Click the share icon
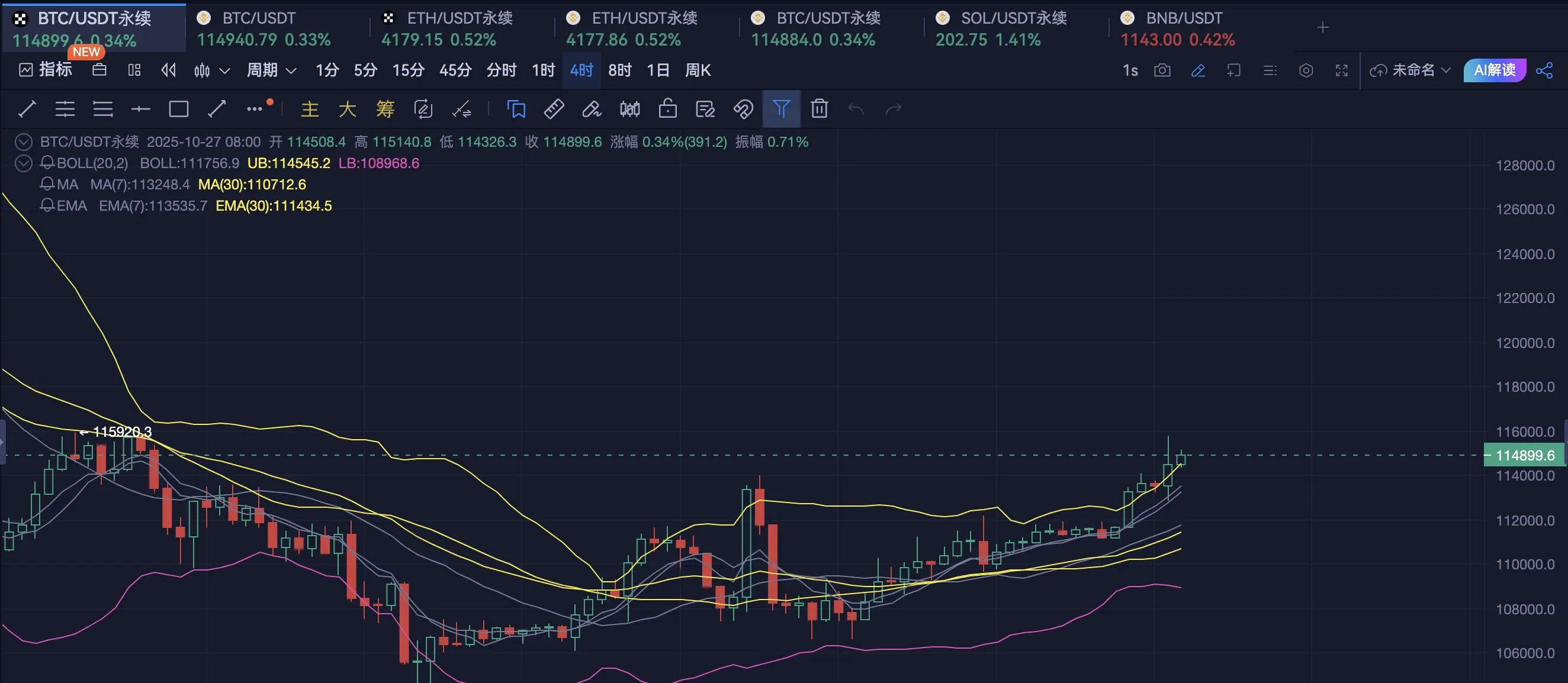The height and width of the screenshot is (683, 1568). pos(1544,70)
